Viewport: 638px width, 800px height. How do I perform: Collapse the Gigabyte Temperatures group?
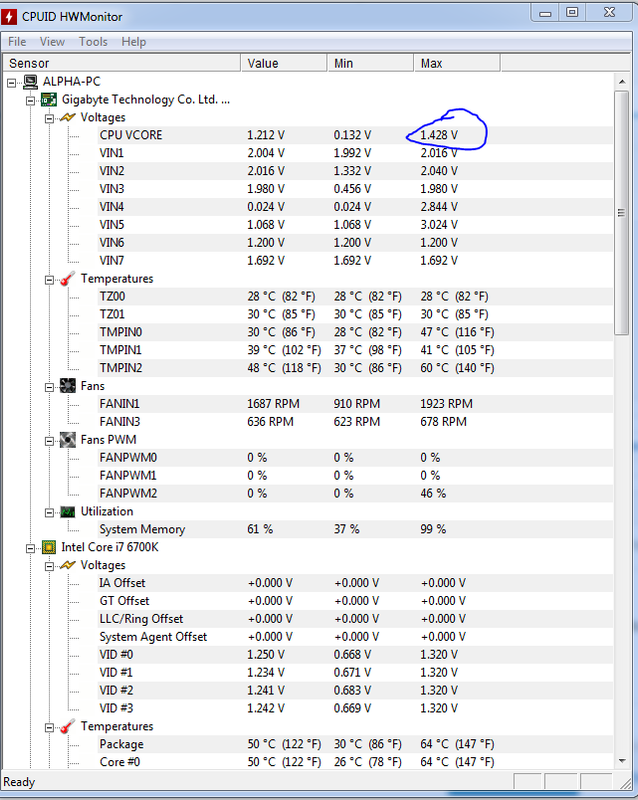(50, 280)
